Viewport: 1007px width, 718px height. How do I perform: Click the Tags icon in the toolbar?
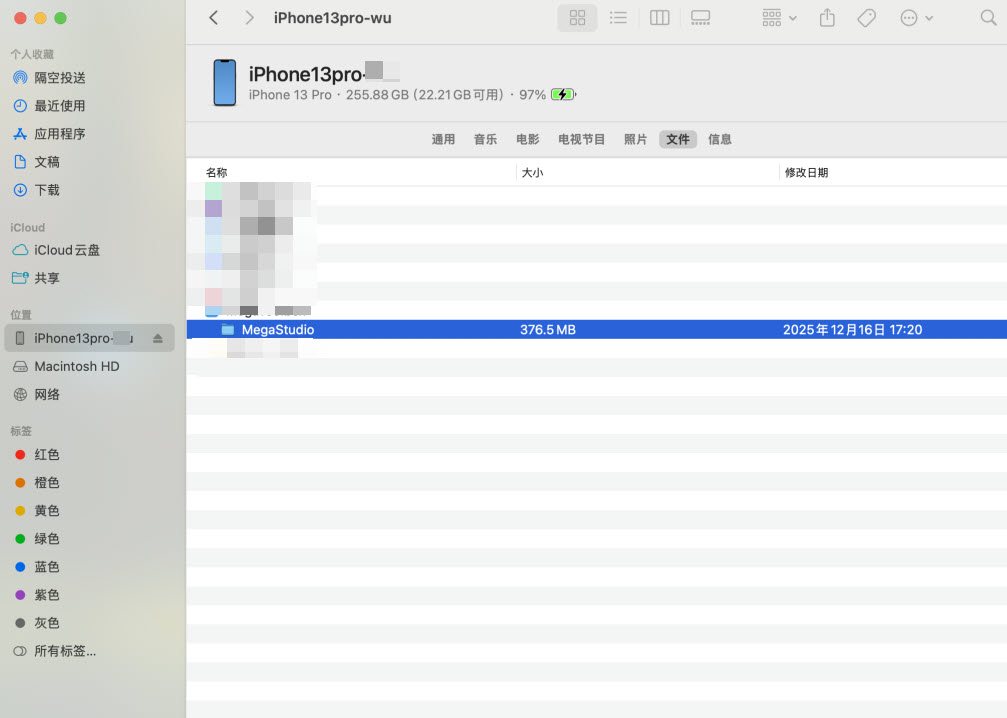(866, 17)
